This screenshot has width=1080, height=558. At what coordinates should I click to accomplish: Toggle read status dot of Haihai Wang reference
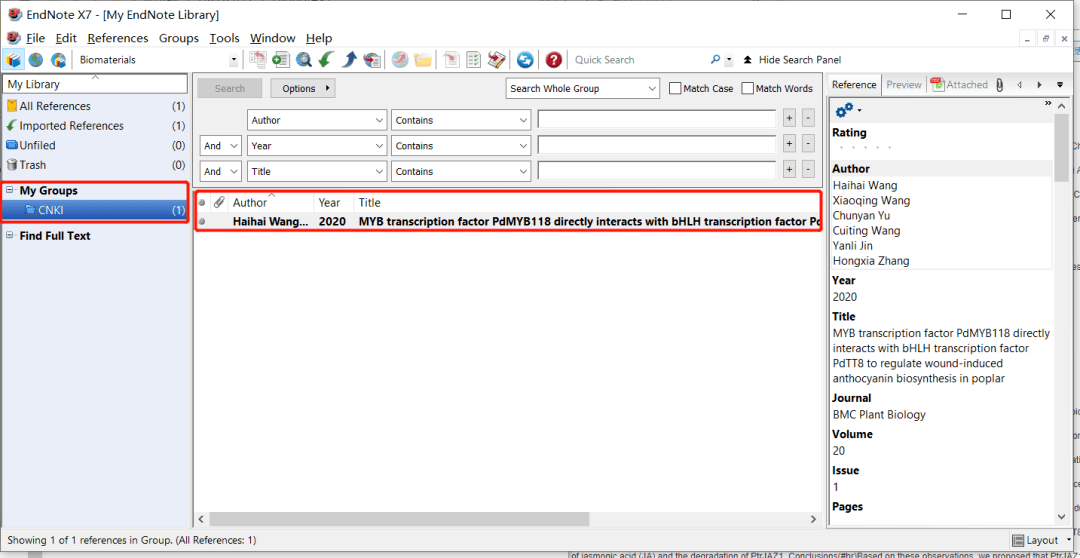(x=202, y=222)
